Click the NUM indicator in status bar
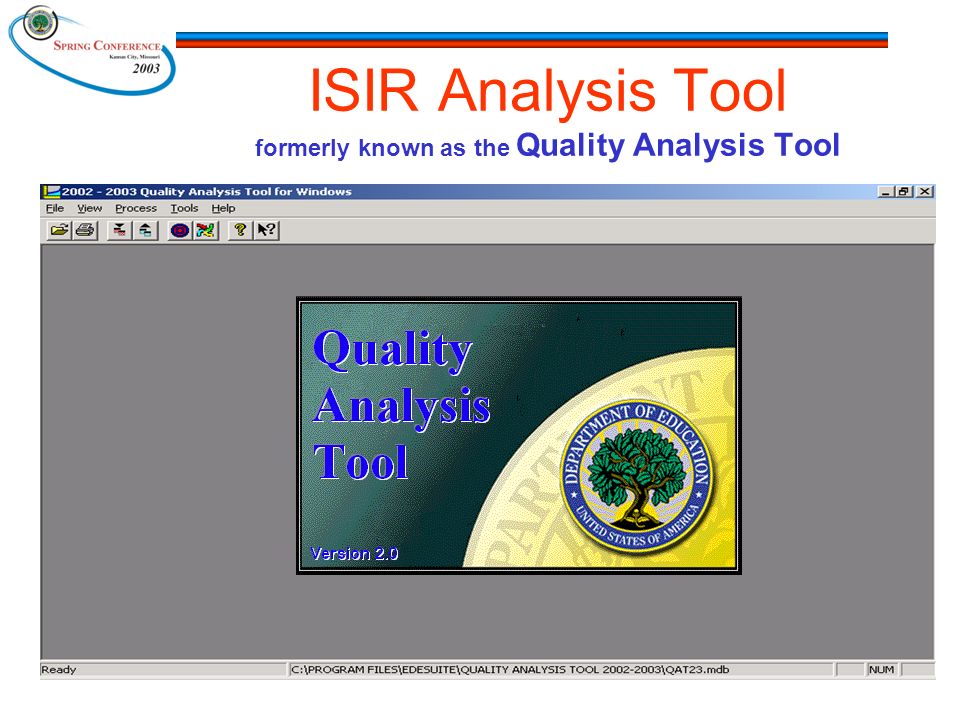The width and height of the screenshot is (960, 720). click(881, 669)
